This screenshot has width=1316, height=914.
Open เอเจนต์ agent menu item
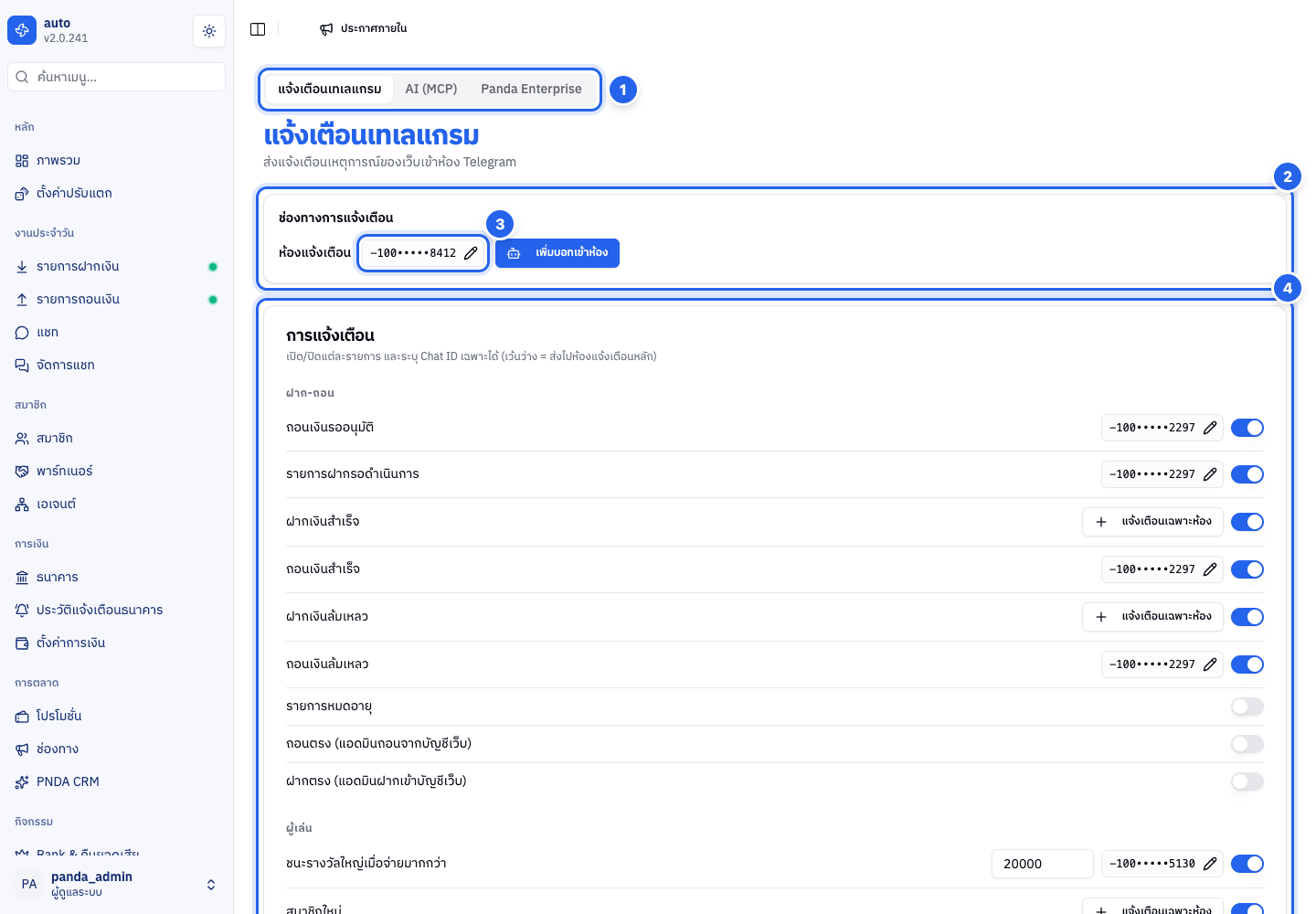coord(116,505)
